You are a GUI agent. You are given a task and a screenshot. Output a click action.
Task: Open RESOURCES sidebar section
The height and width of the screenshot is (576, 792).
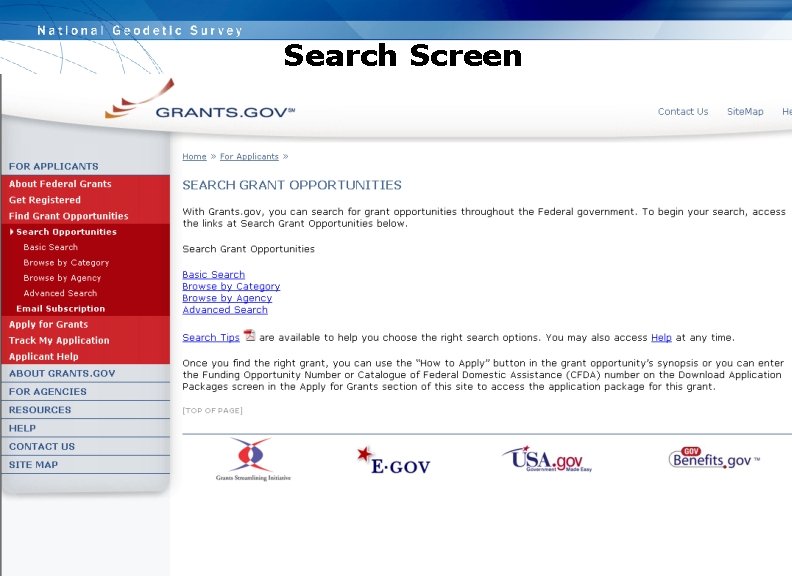tap(40, 410)
